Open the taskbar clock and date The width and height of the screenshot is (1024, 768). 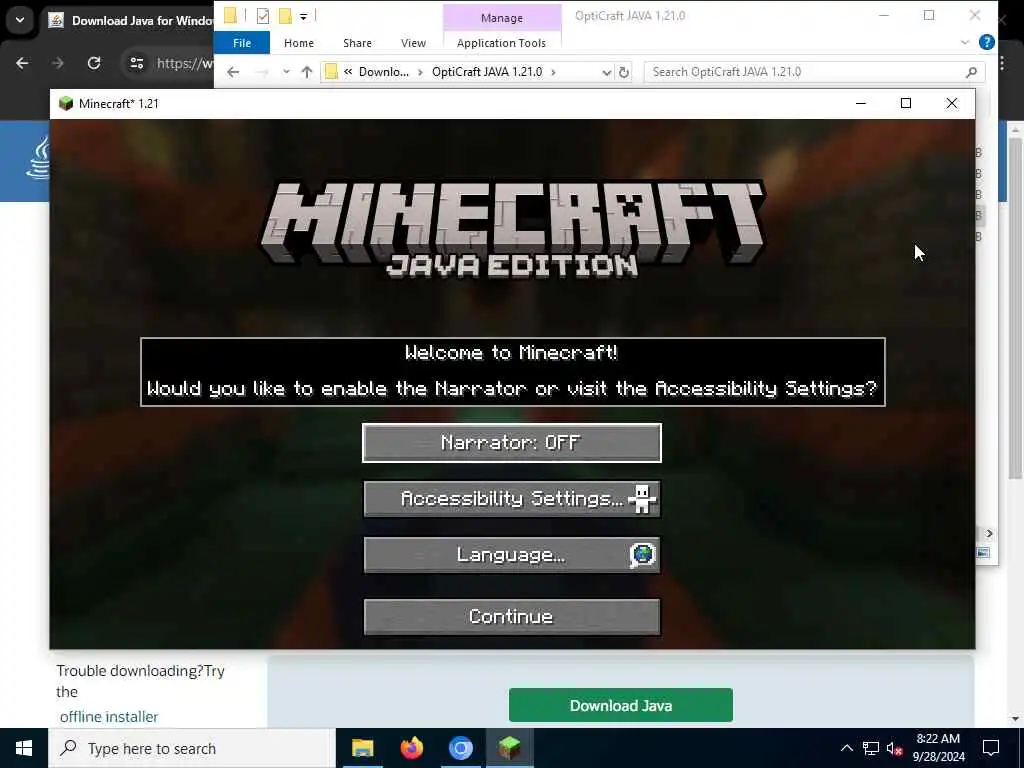click(938, 748)
